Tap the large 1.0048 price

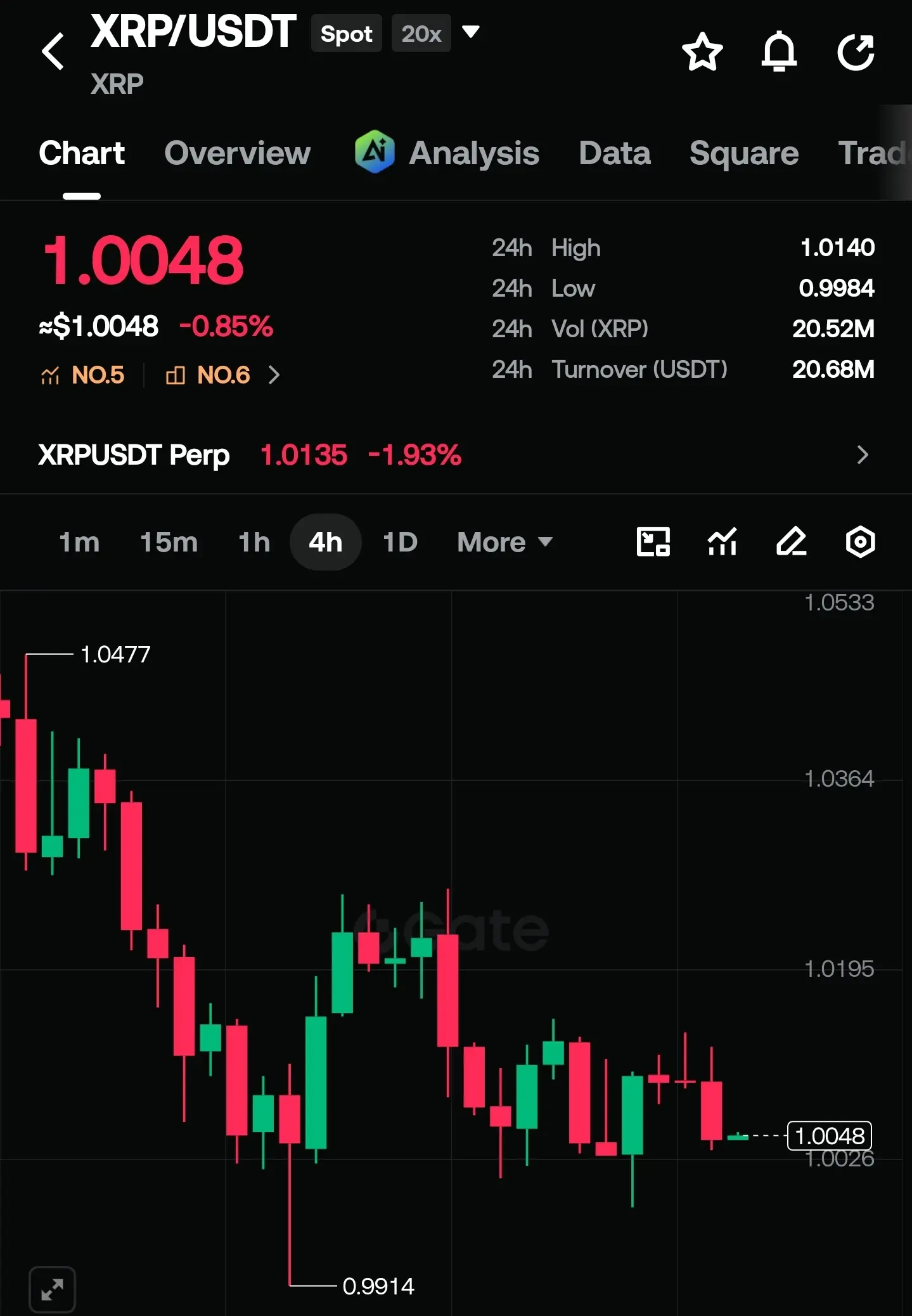click(x=143, y=260)
